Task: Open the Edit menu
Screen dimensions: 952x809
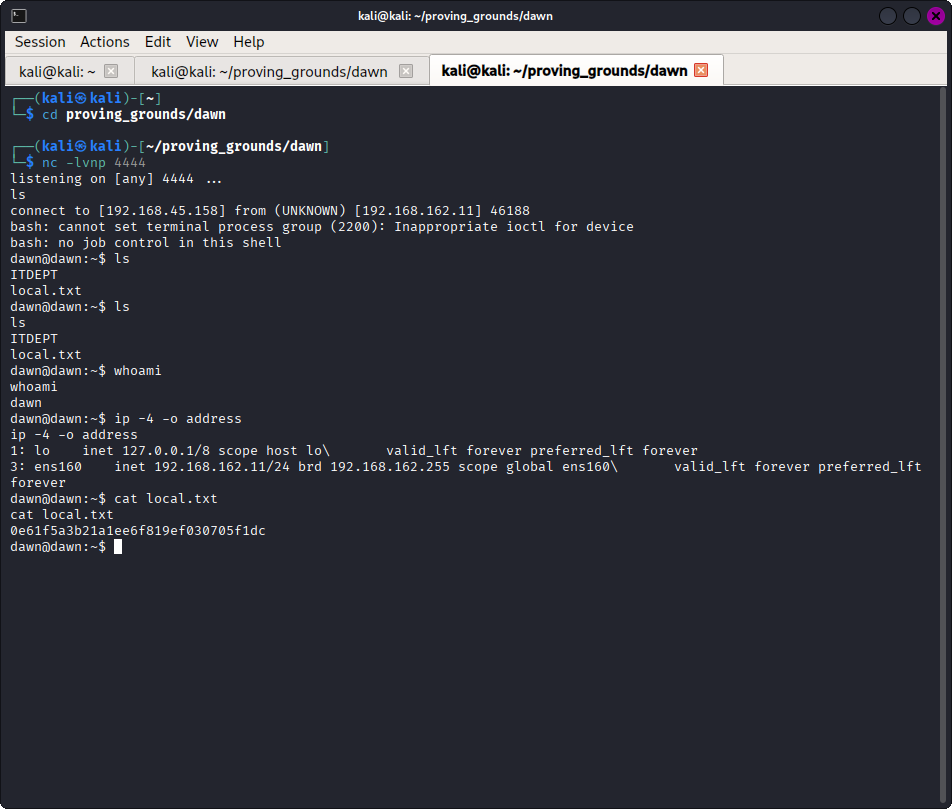Action: pyautogui.click(x=157, y=42)
